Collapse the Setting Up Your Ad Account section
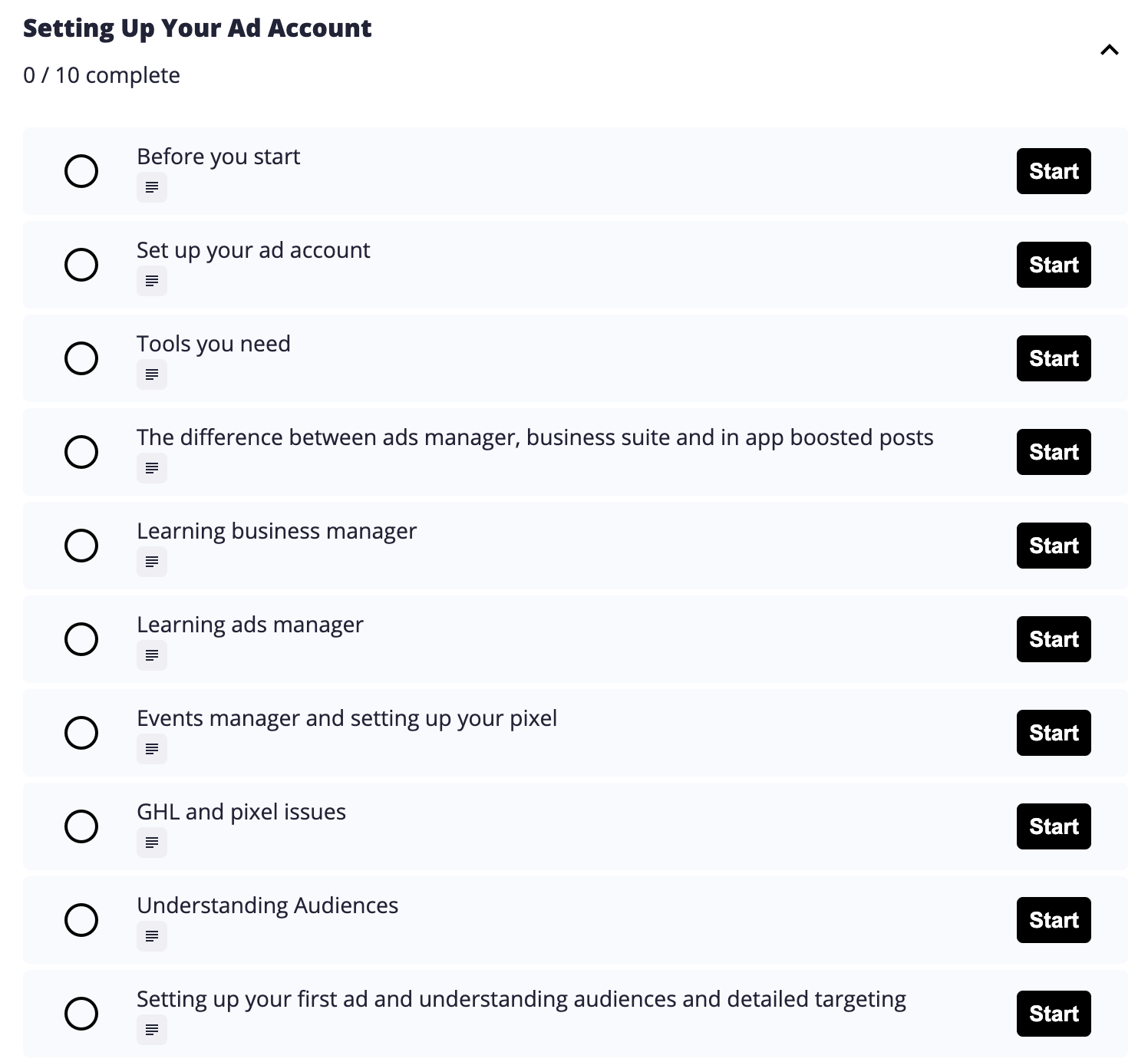This screenshot has width=1148, height=1062. pyautogui.click(x=1110, y=50)
